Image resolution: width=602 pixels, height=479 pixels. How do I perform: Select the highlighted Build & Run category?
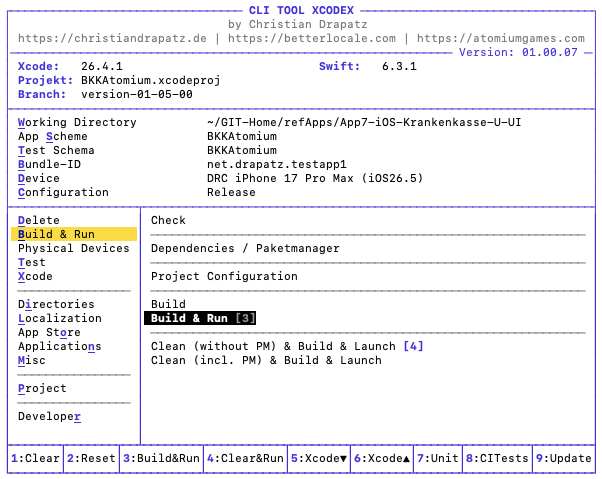(x=74, y=234)
